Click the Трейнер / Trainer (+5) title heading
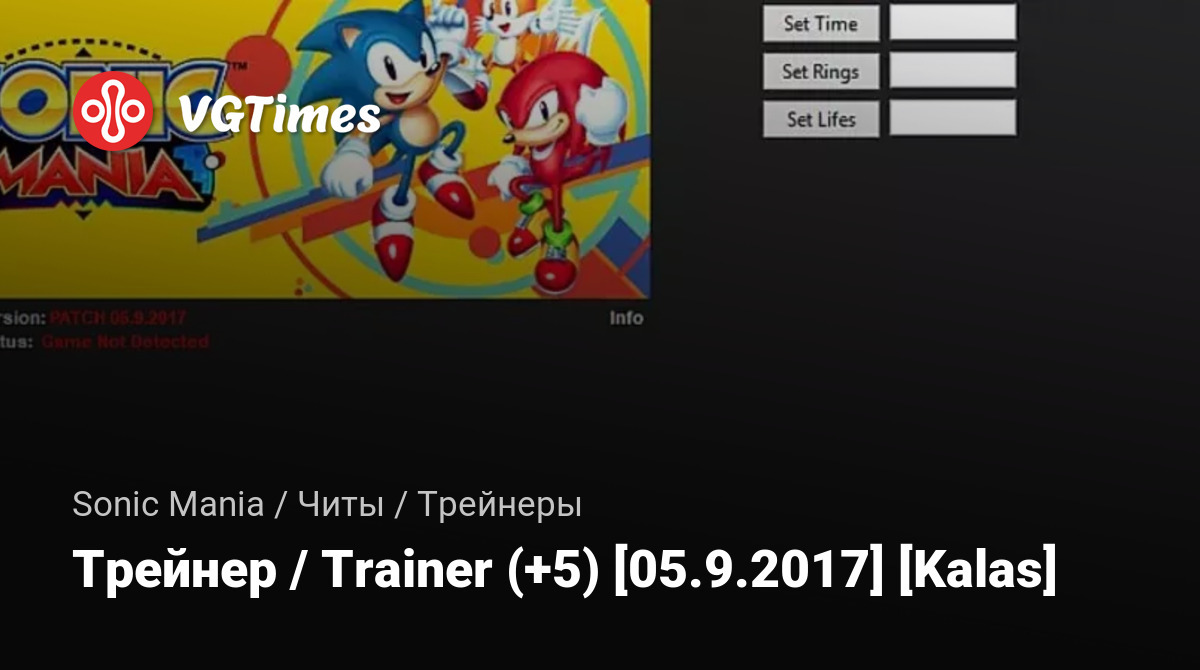The width and height of the screenshot is (1200, 670). [564, 571]
